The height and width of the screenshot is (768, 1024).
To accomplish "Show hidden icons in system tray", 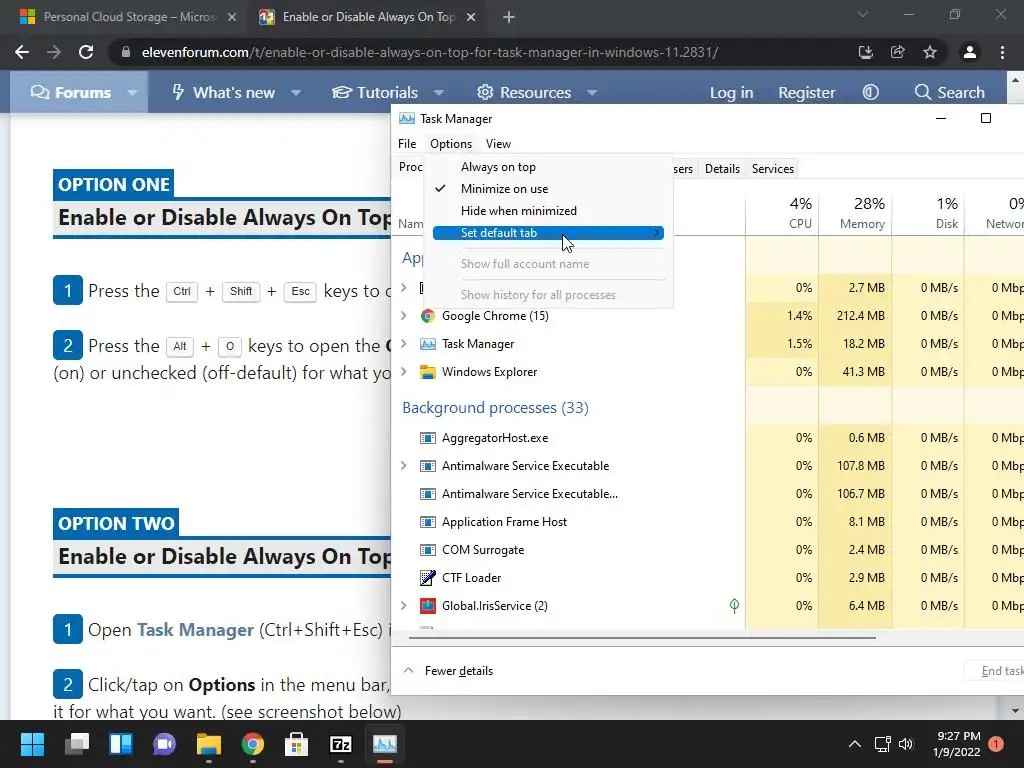I will [854, 744].
